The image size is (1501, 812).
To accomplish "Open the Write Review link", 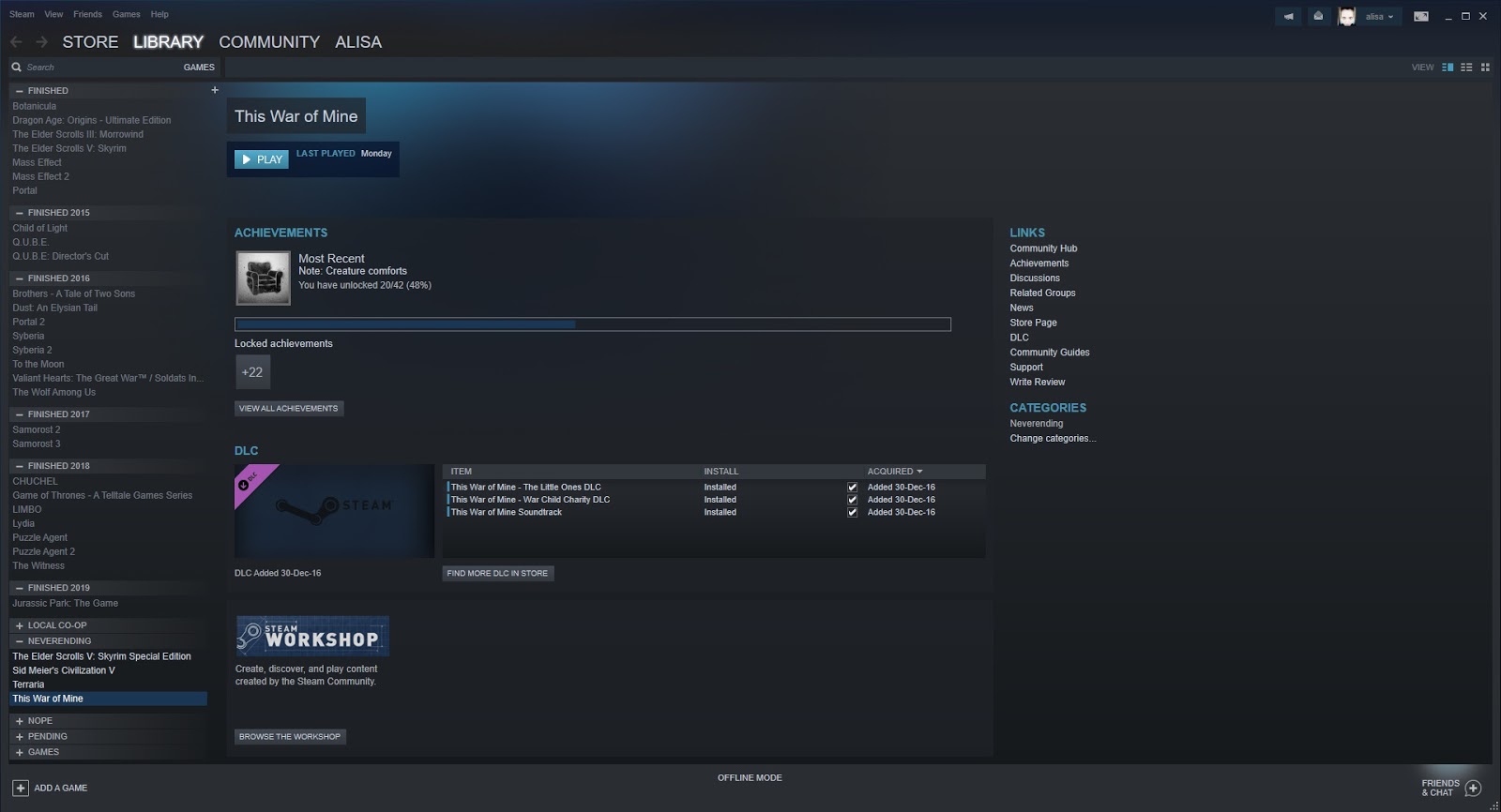I will coord(1037,383).
